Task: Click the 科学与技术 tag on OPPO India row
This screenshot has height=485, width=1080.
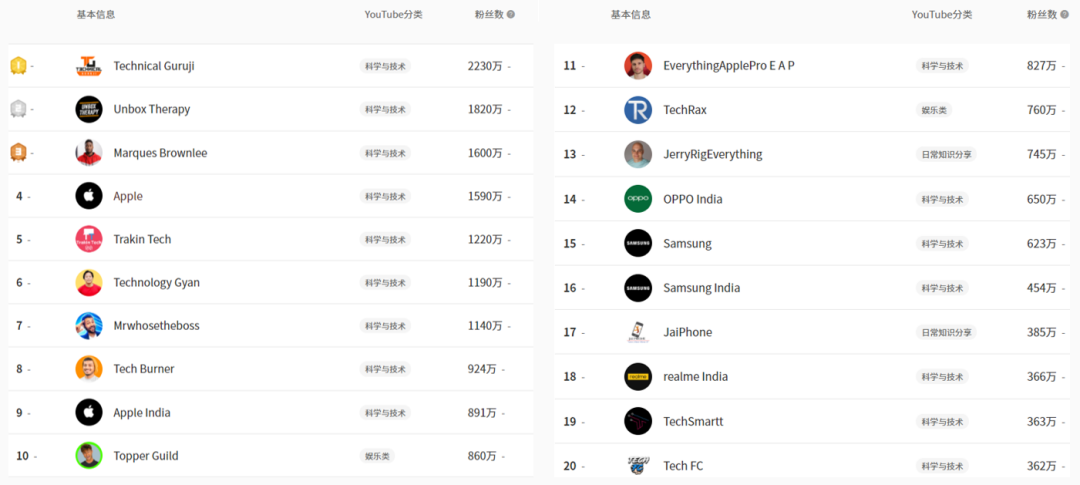Action: [x=942, y=199]
